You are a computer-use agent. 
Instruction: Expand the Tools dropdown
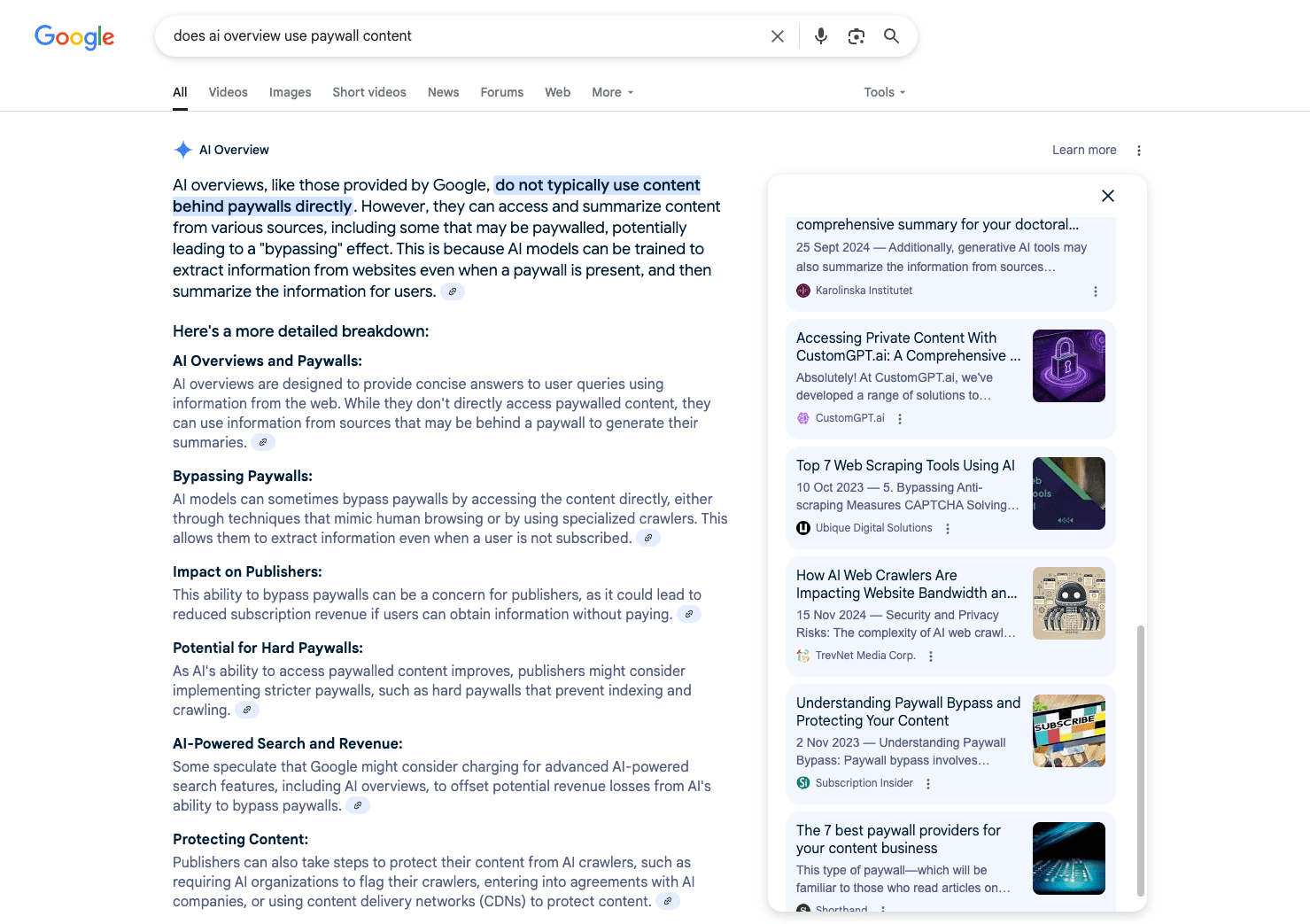(x=885, y=92)
